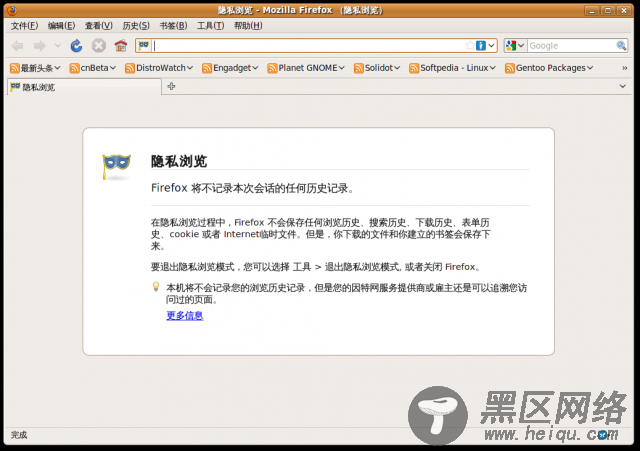Open the 工具(T) menu
This screenshot has width=640, height=451.
211,26
